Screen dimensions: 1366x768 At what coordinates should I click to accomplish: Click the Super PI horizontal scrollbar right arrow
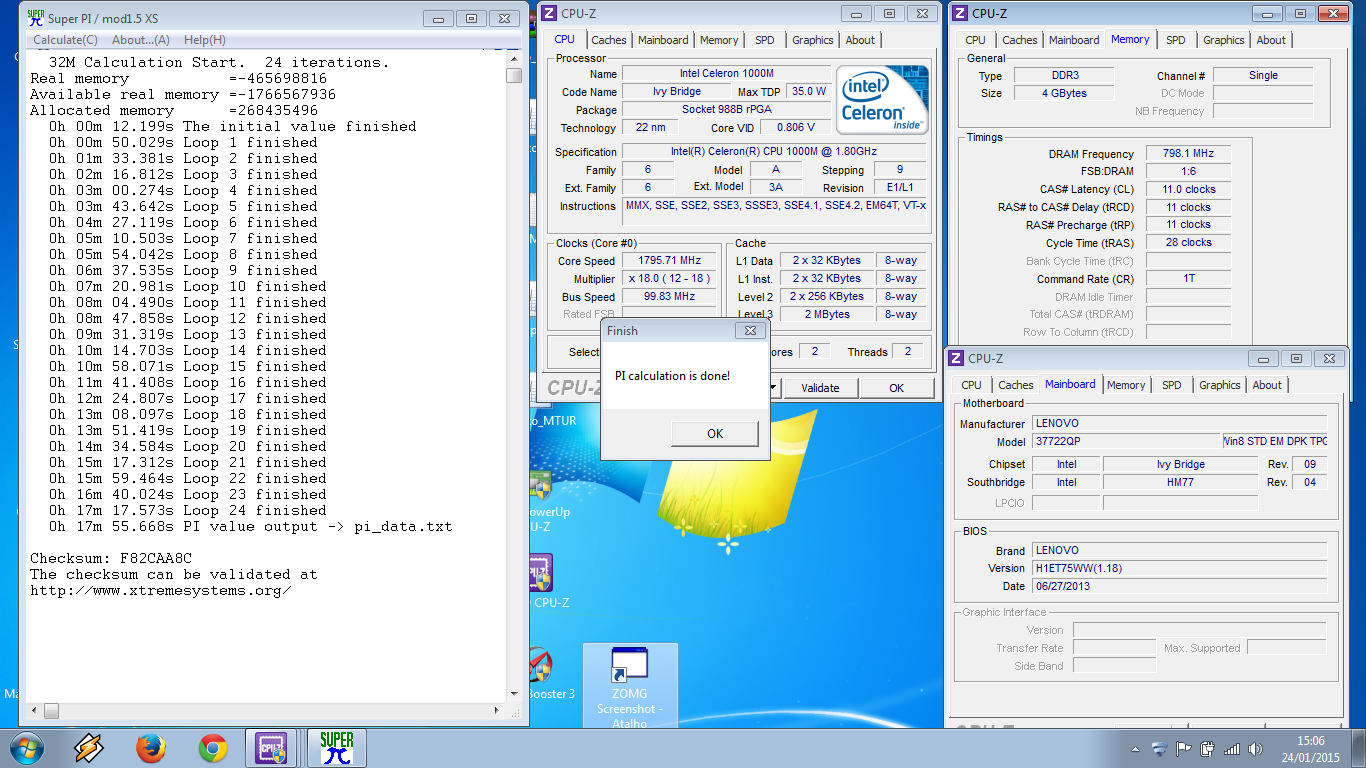(x=498, y=711)
